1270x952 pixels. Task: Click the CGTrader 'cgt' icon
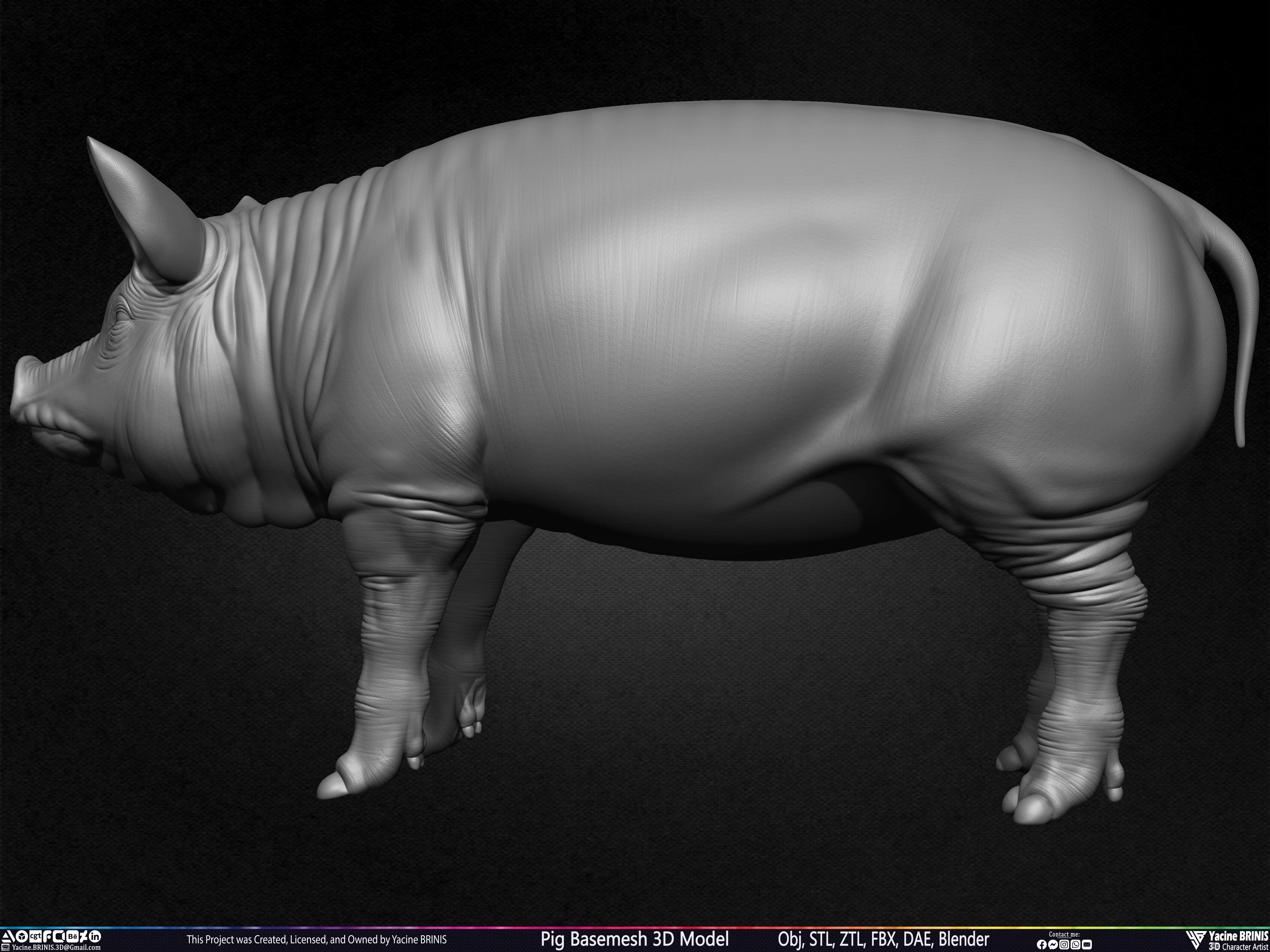36,936
